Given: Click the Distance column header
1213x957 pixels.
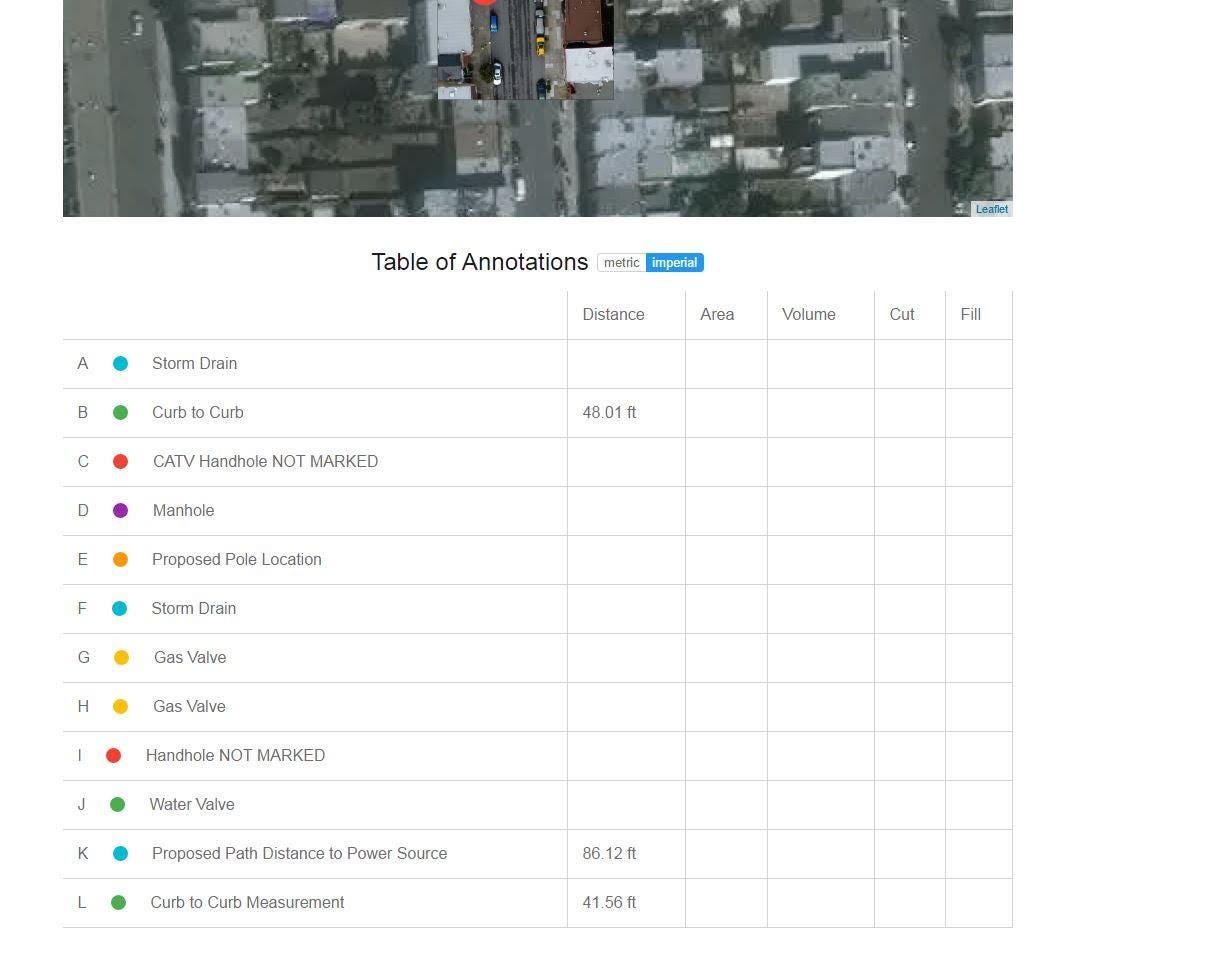Looking at the screenshot, I should coord(613,315).
